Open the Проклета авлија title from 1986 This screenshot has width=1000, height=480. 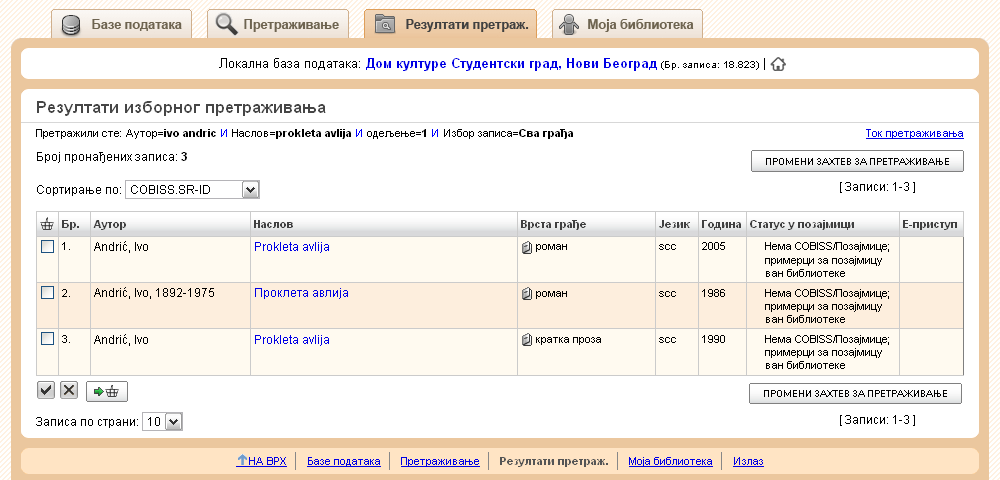pos(301,293)
